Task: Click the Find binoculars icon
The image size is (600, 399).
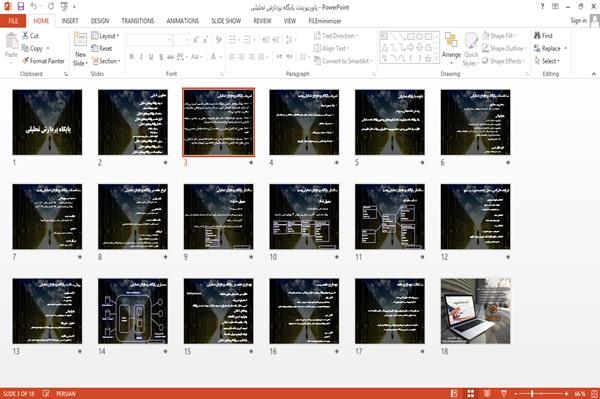Action: point(538,36)
